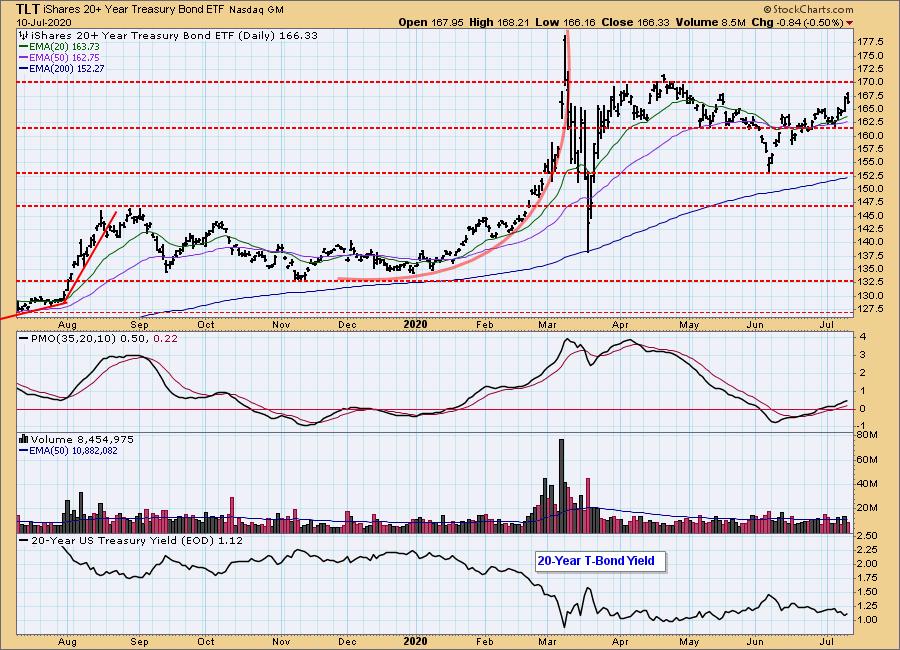Click the Nasdaq GM exchange label

coord(256,10)
